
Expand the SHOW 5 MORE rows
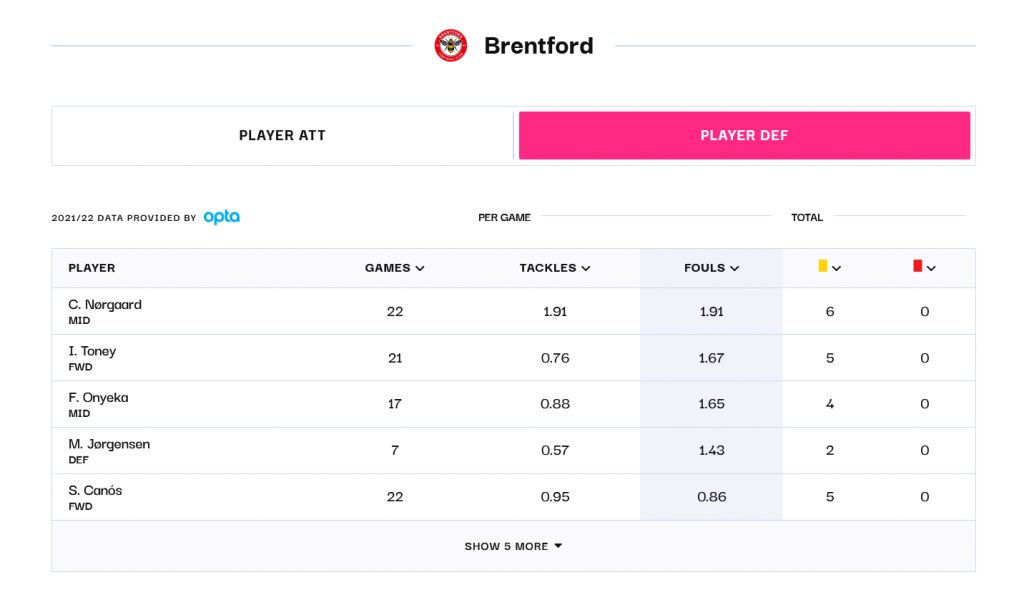[513, 546]
